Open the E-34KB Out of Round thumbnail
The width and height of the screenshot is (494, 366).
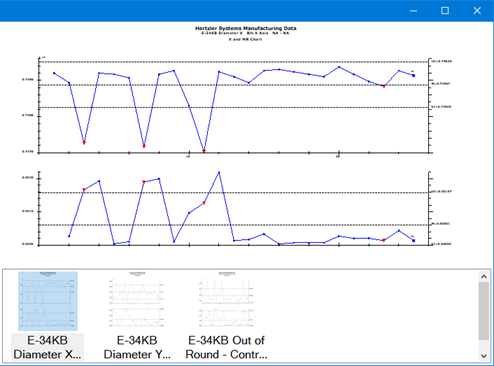[x=227, y=301]
